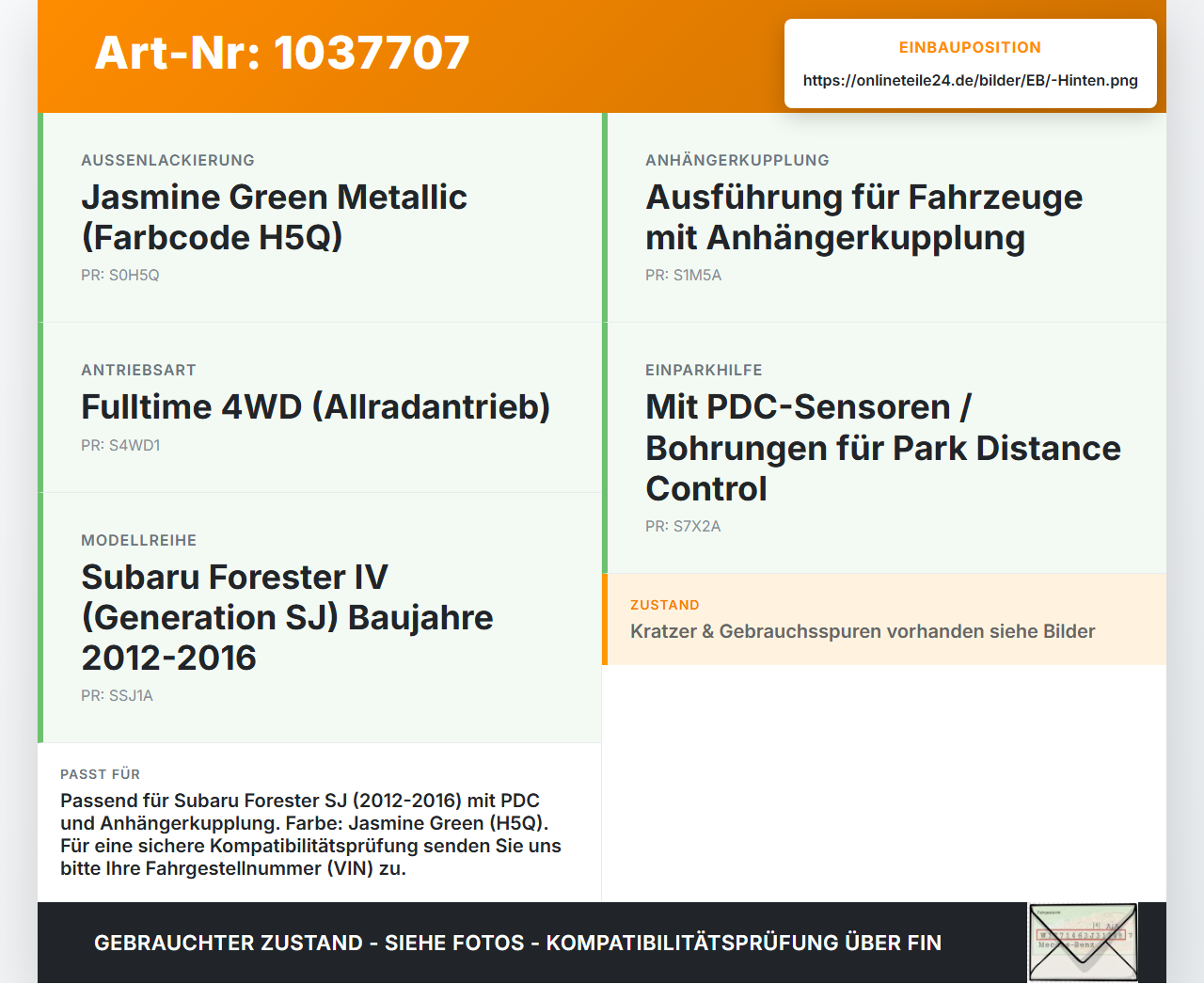Click the PR: S0H5Q code text
This screenshot has width=1204, height=984.
tap(120, 276)
